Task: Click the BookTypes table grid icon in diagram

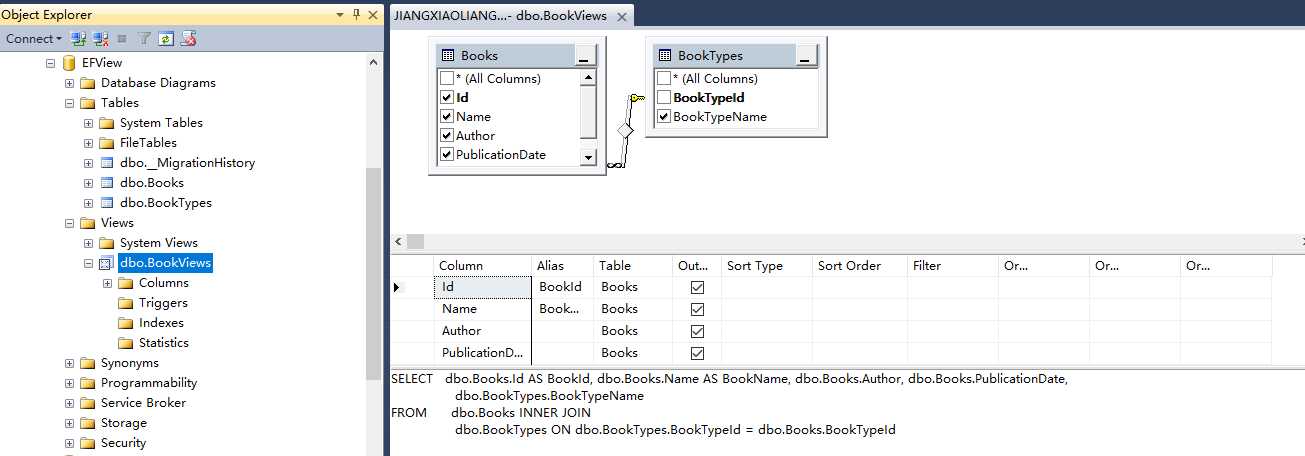Action: [x=664, y=55]
